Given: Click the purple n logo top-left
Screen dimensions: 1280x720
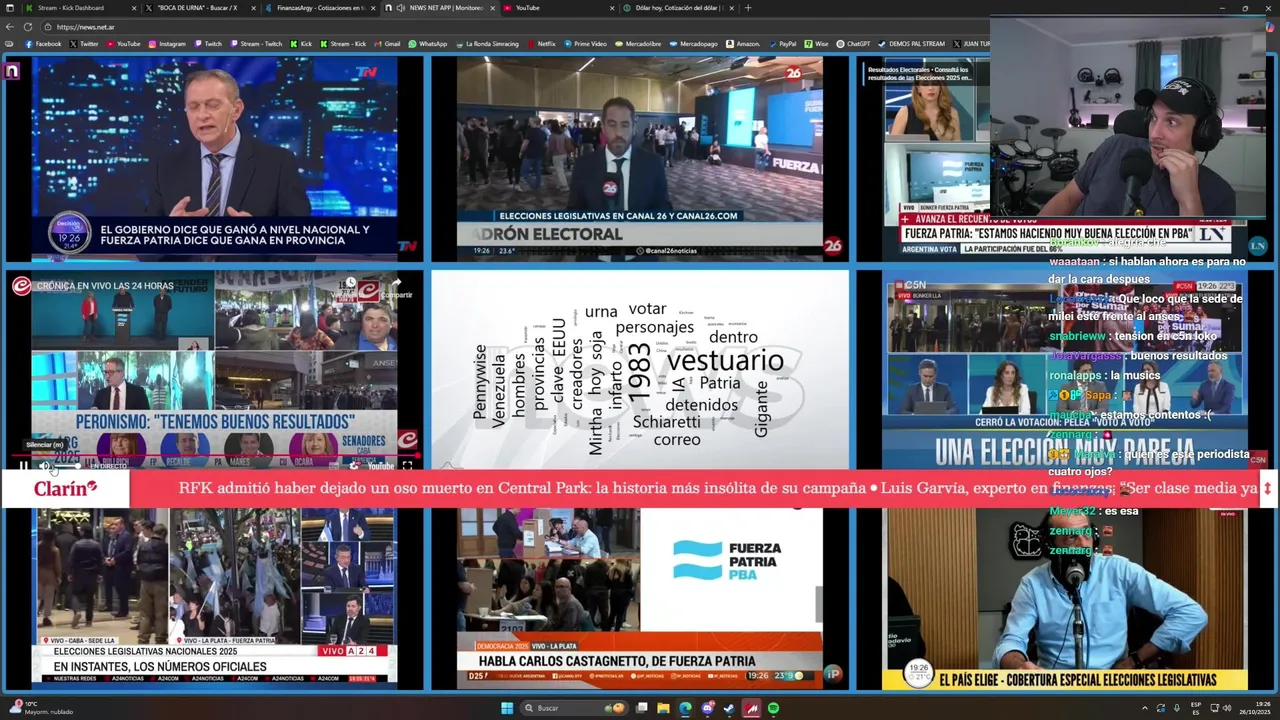Looking at the screenshot, I should (11, 71).
